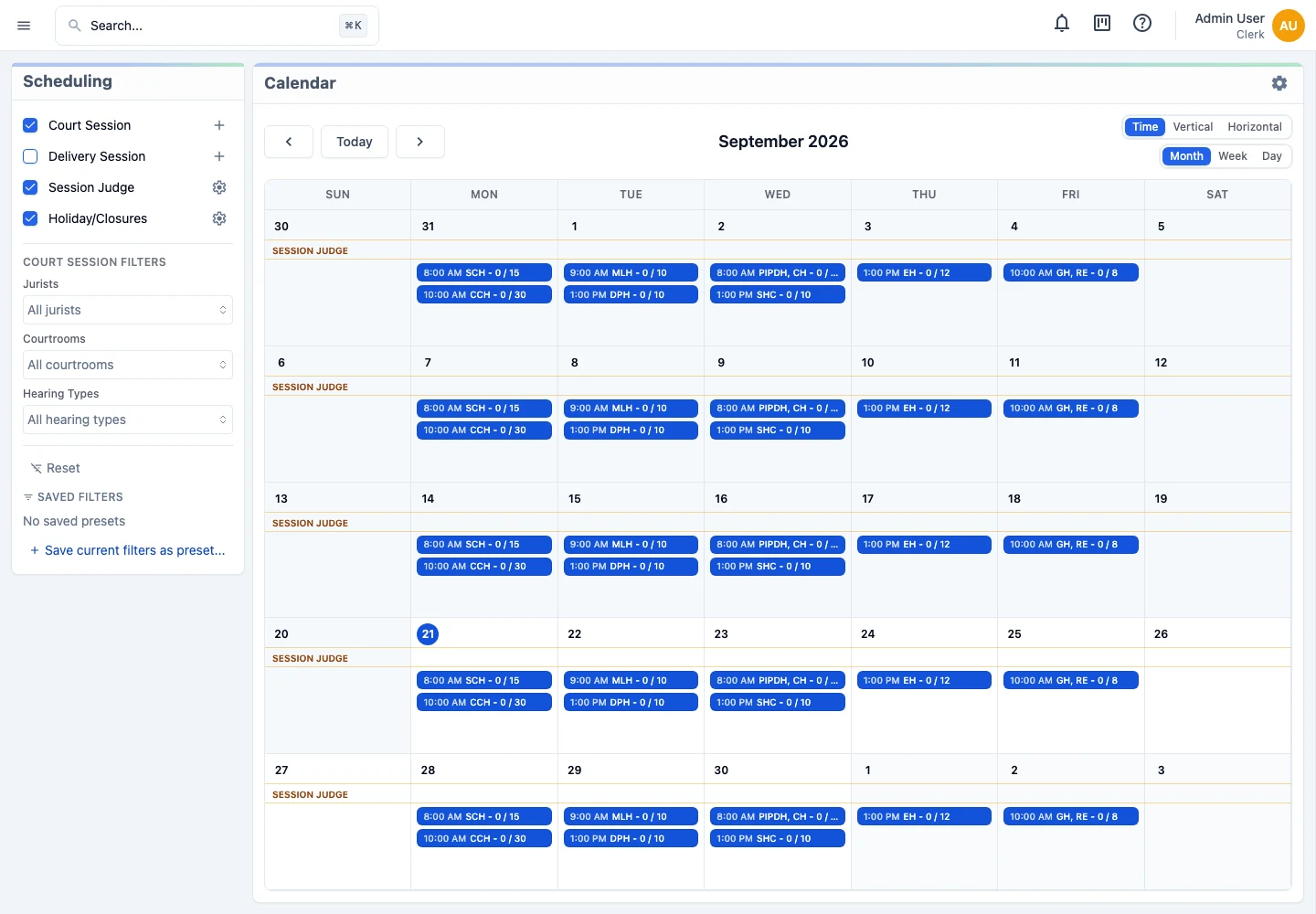Switch to Vertical layout tab
Image resolution: width=1316 pixels, height=914 pixels.
pos(1193,127)
